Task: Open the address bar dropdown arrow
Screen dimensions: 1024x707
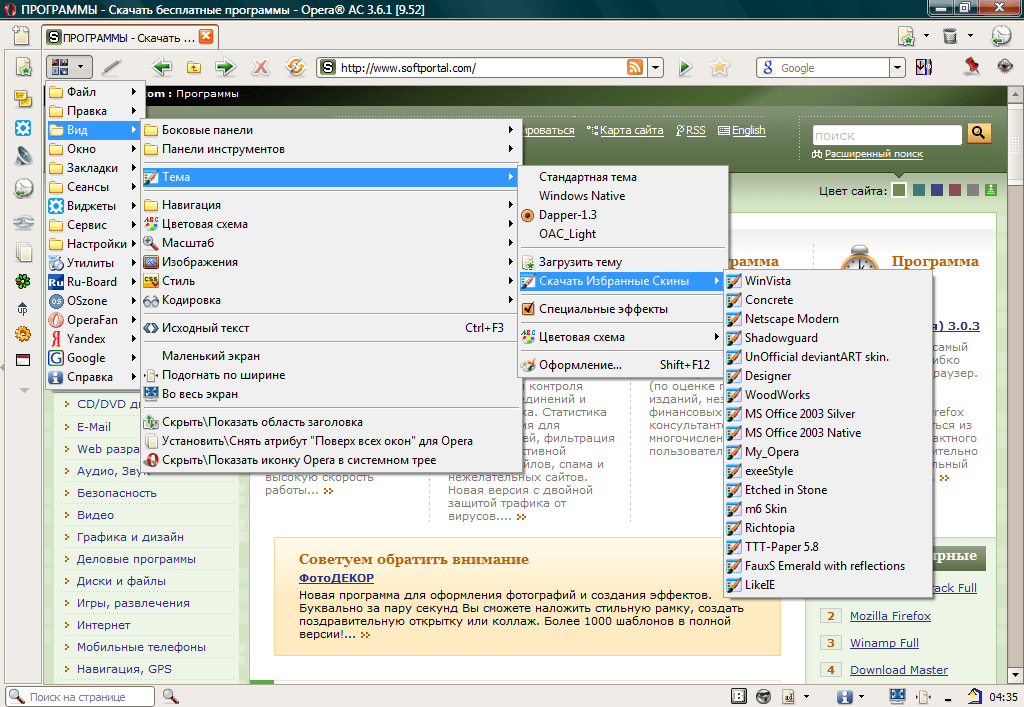Action: [x=655, y=67]
